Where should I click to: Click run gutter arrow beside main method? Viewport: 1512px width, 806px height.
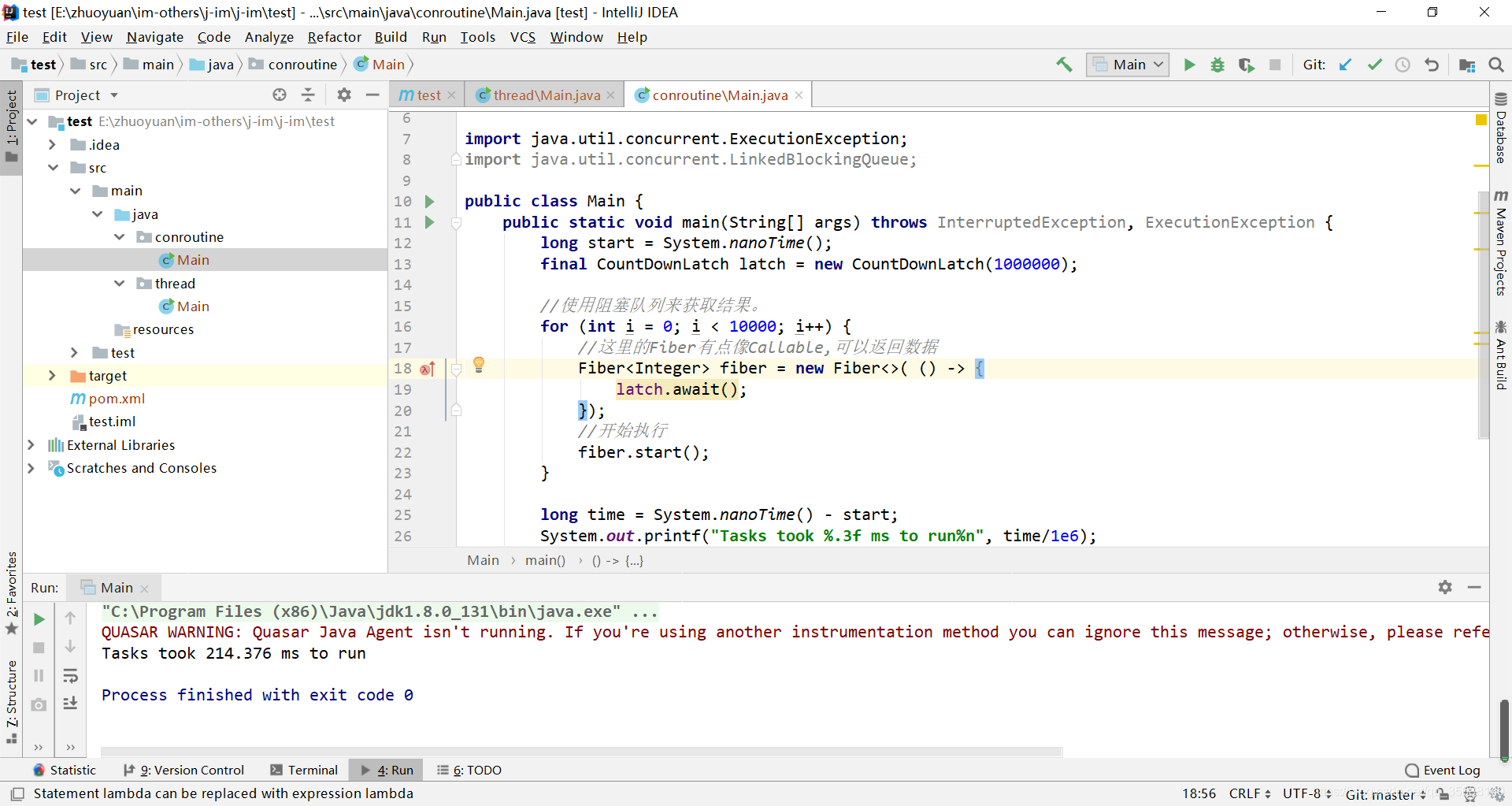click(x=429, y=222)
